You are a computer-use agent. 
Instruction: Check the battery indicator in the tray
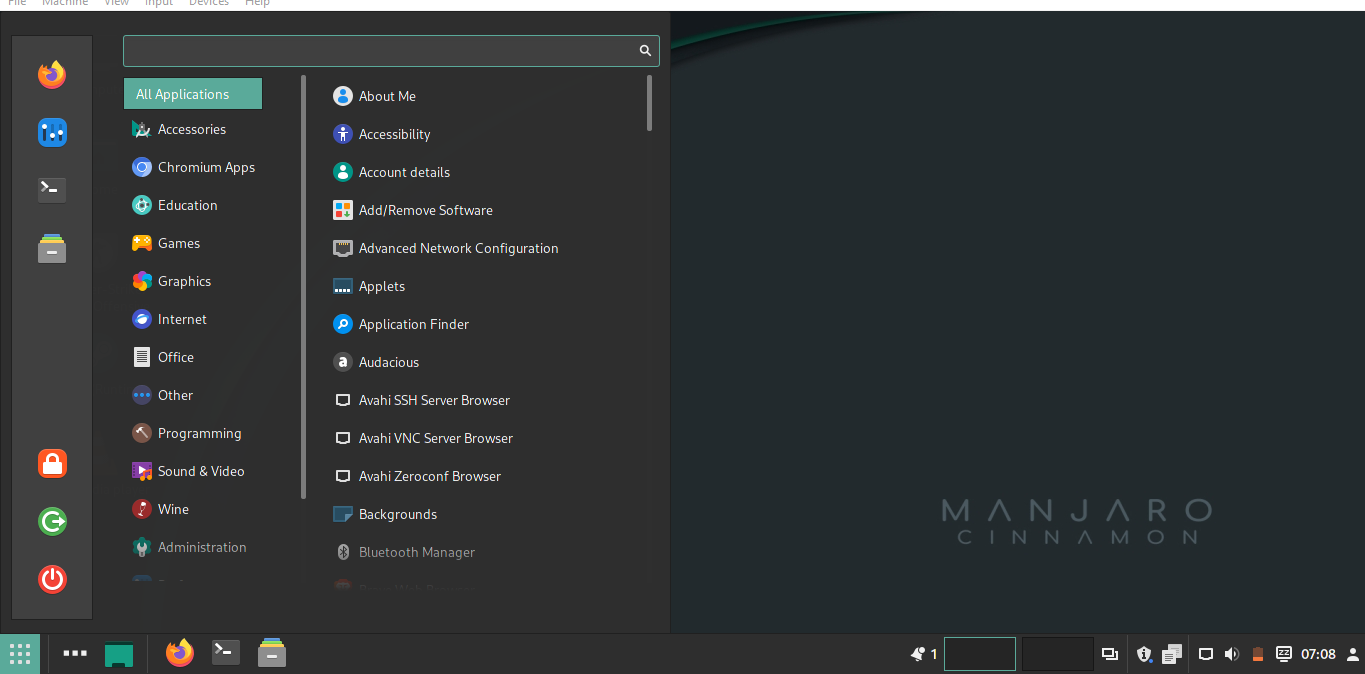[1258, 654]
